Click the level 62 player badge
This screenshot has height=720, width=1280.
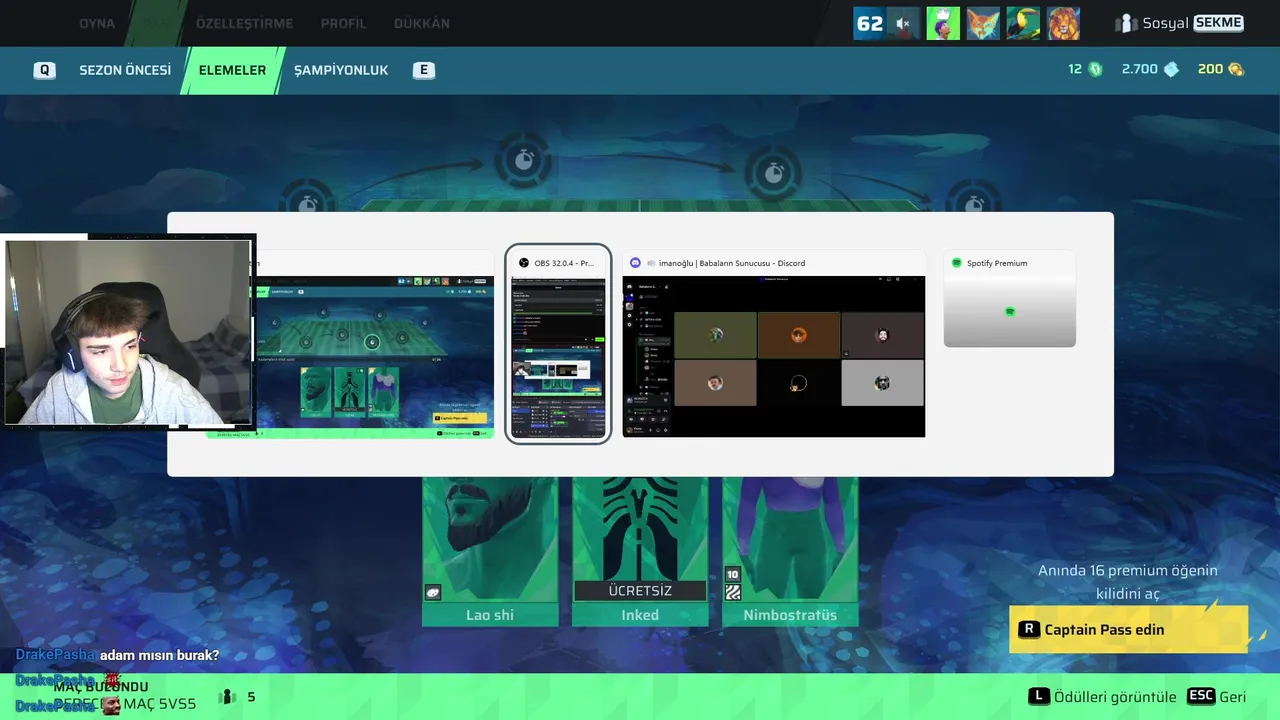point(870,23)
